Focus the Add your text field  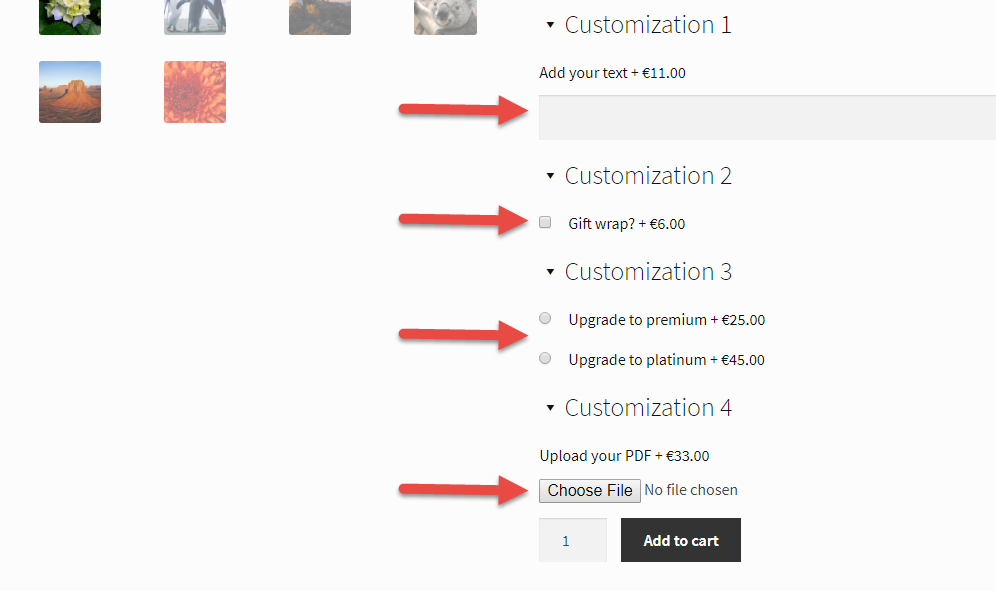tap(767, 118)
